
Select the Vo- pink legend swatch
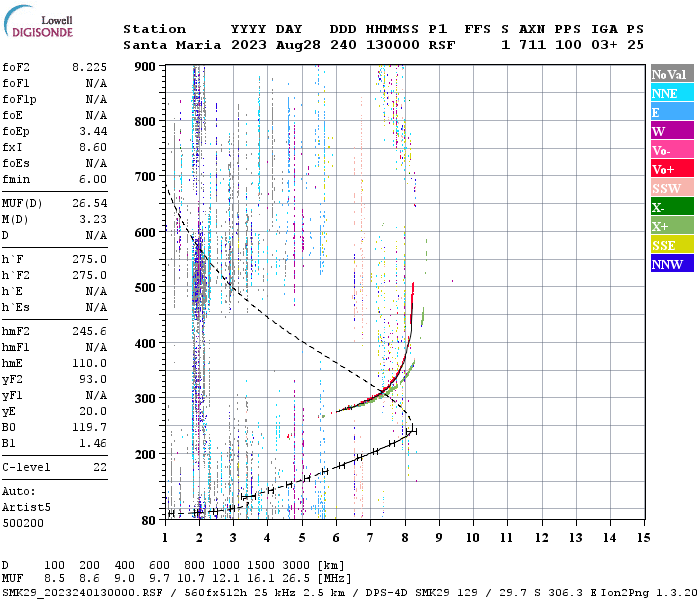(672, 150)
